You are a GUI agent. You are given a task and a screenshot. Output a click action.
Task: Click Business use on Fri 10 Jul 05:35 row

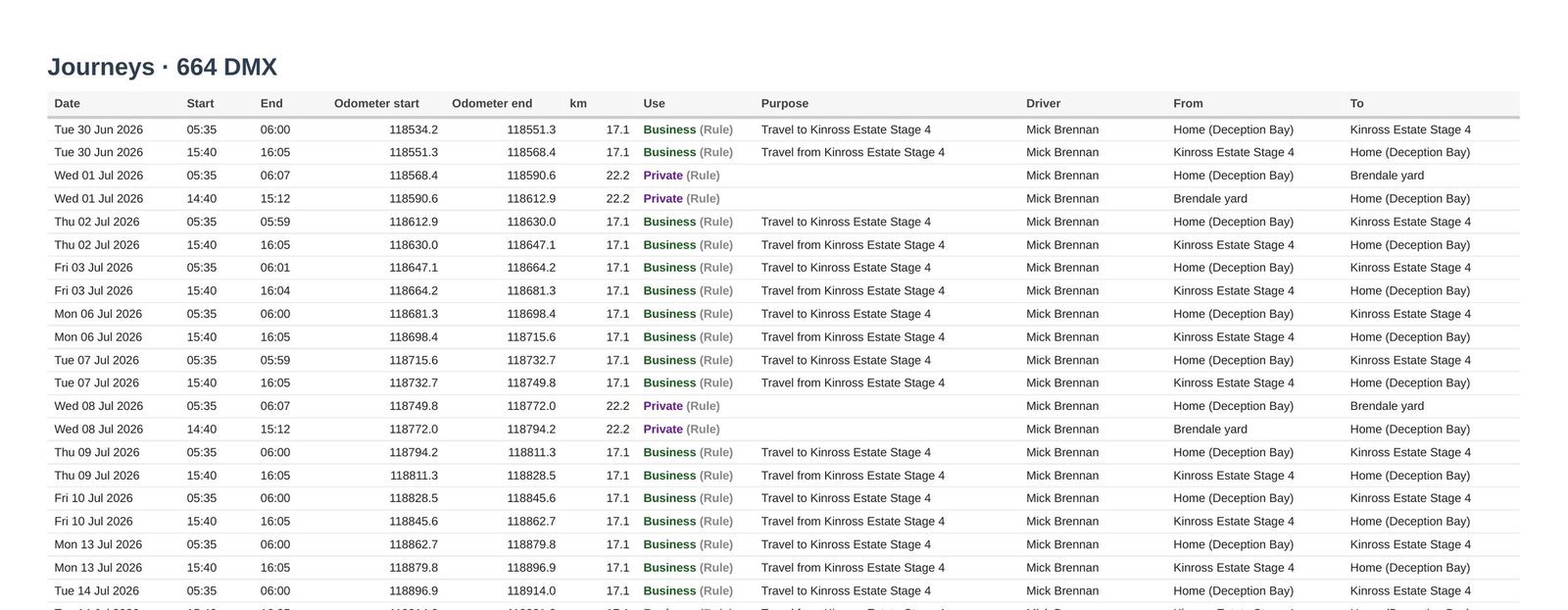point(669,498)
